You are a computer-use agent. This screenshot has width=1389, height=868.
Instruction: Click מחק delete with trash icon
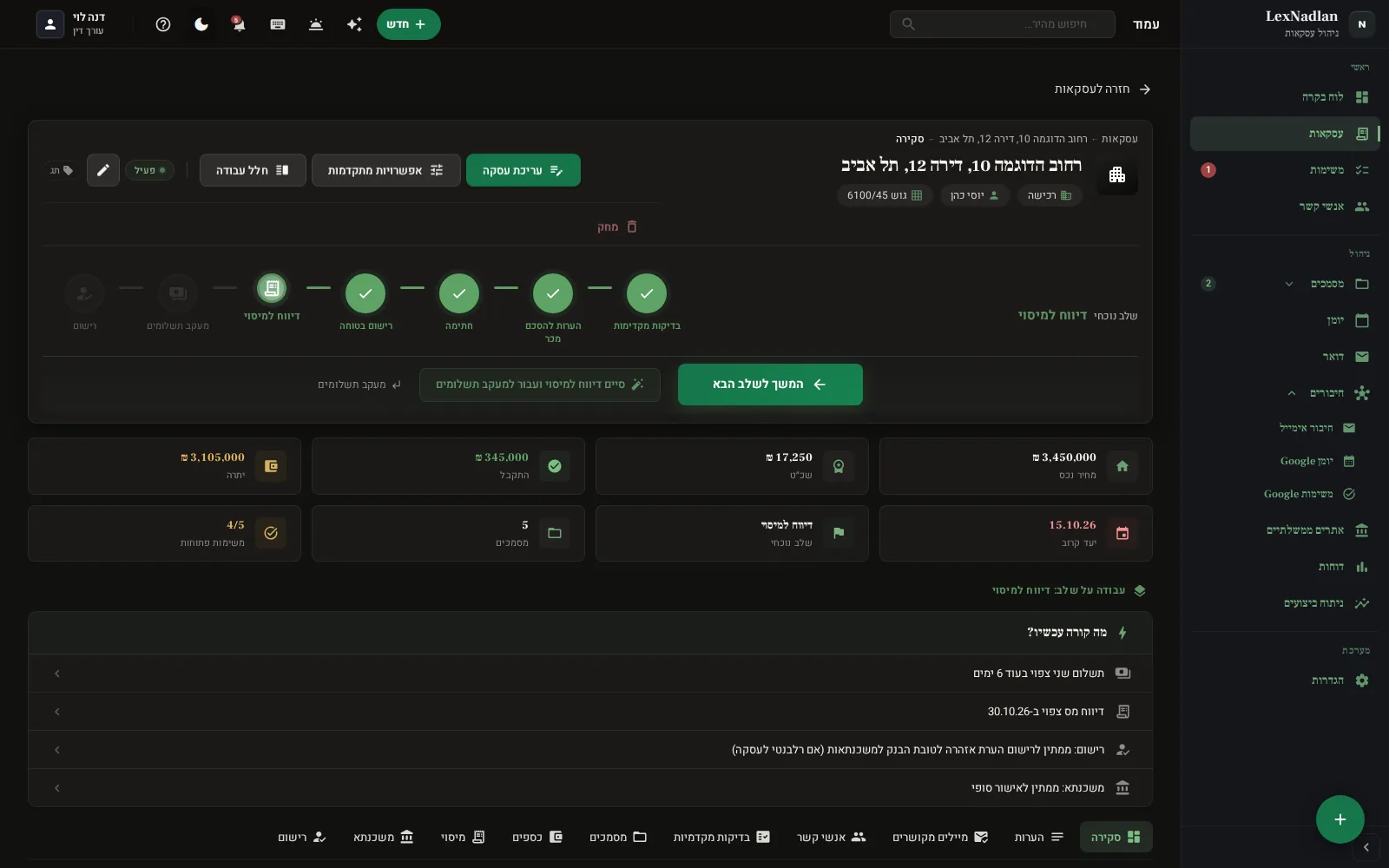(617, 227)
